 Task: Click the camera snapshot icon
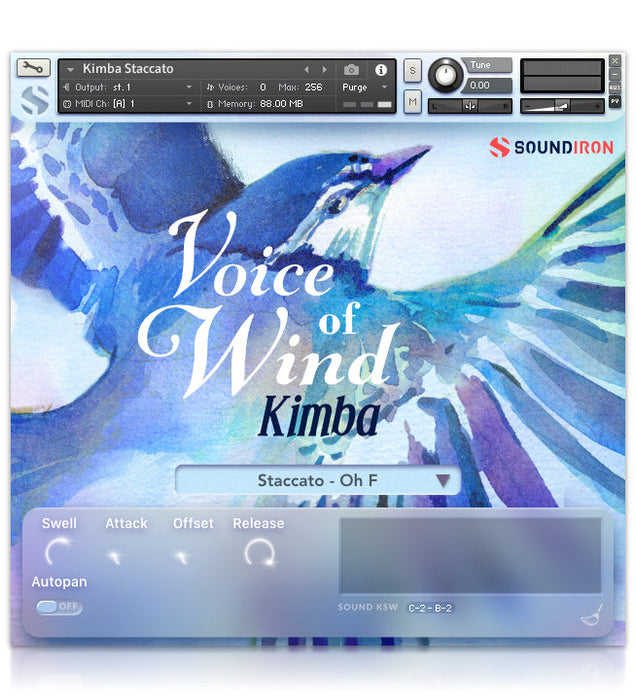click(351, 70)
